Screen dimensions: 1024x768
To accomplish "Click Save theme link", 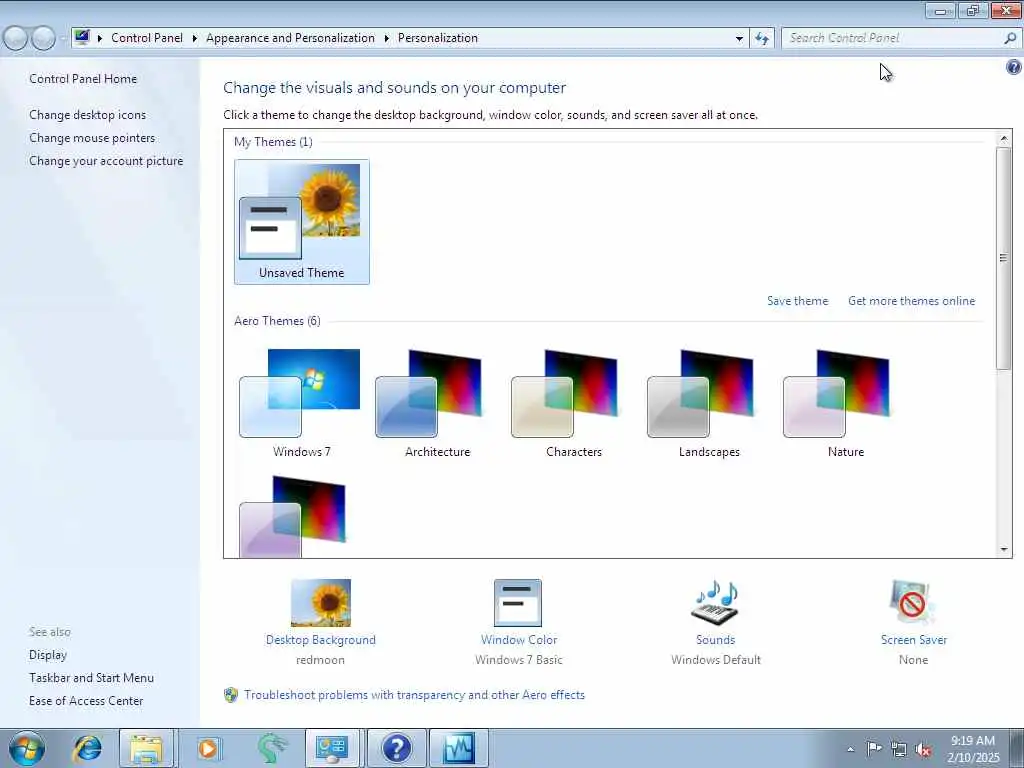I will (797, 301).
